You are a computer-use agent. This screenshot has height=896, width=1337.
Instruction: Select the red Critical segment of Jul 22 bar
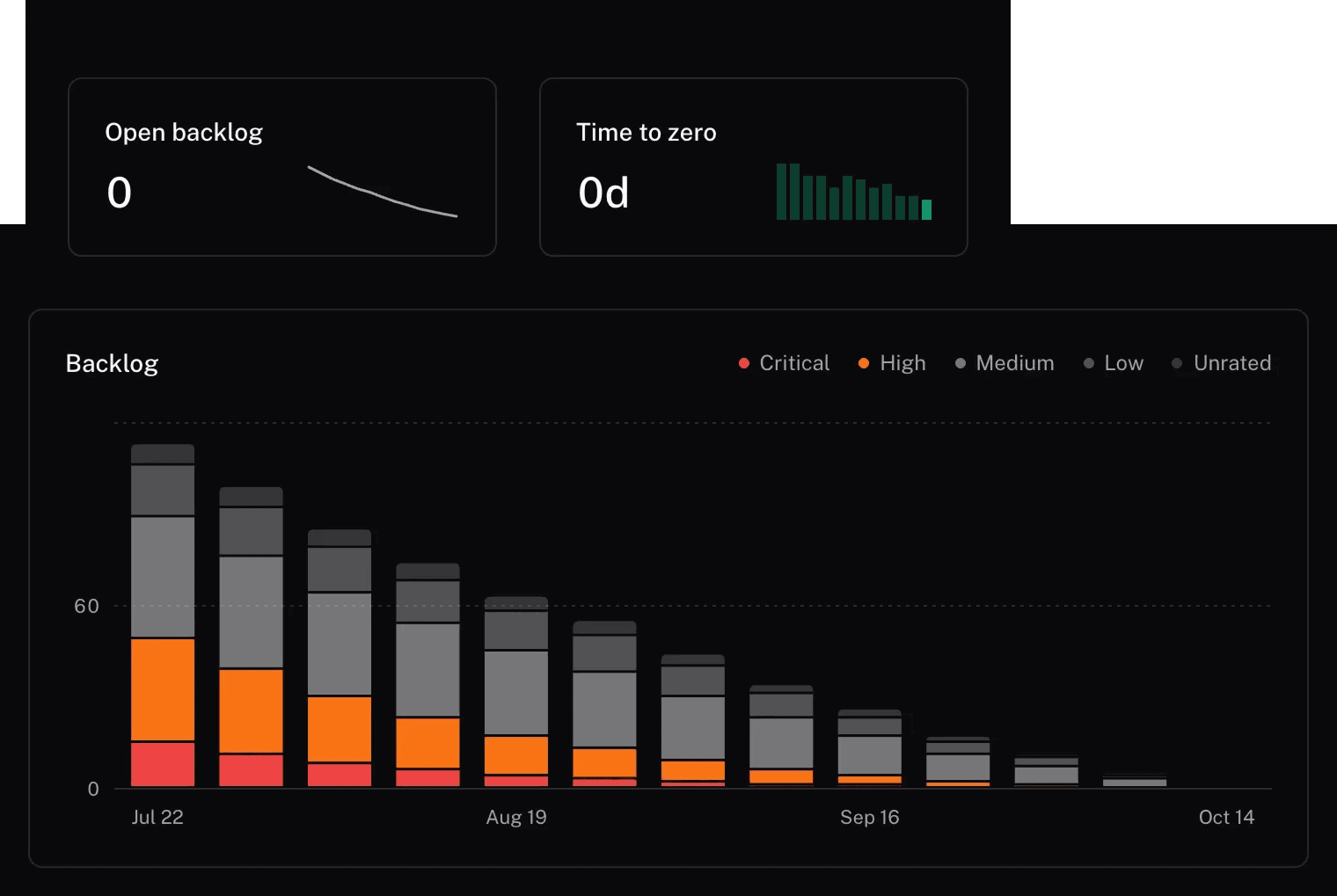coord(163,764)
